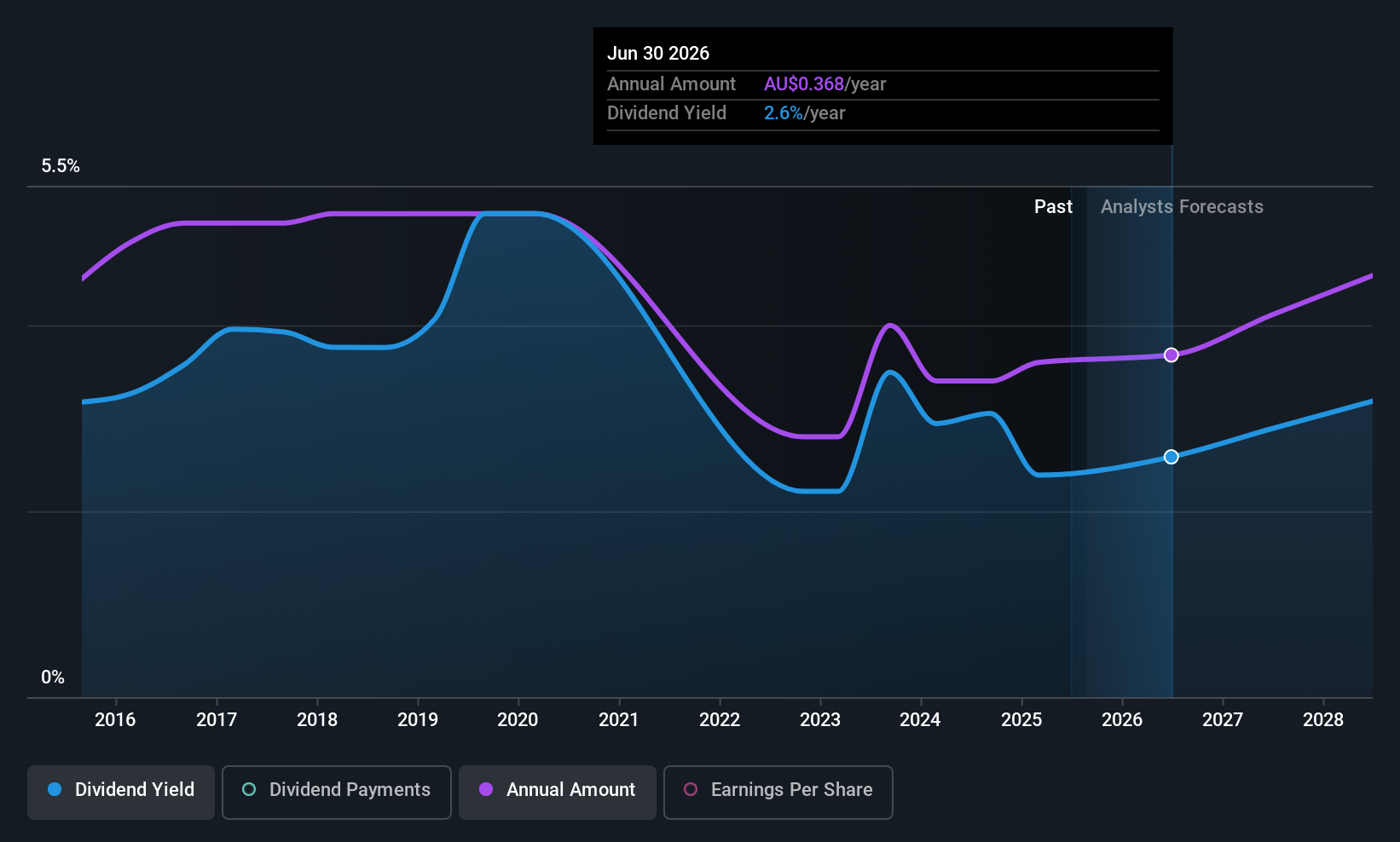Click the Jun 30 2026 tooltip header

(x=658, y=53)
